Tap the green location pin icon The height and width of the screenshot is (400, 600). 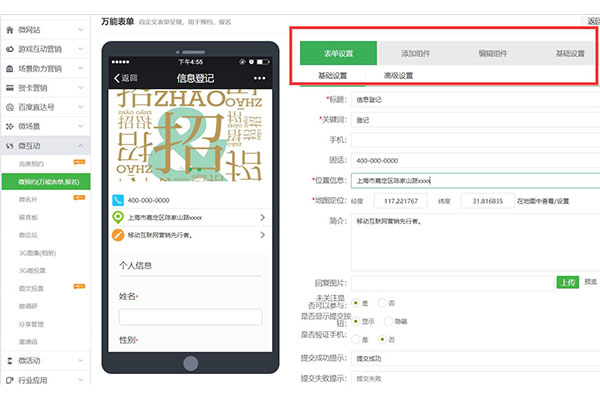(118, 217)
